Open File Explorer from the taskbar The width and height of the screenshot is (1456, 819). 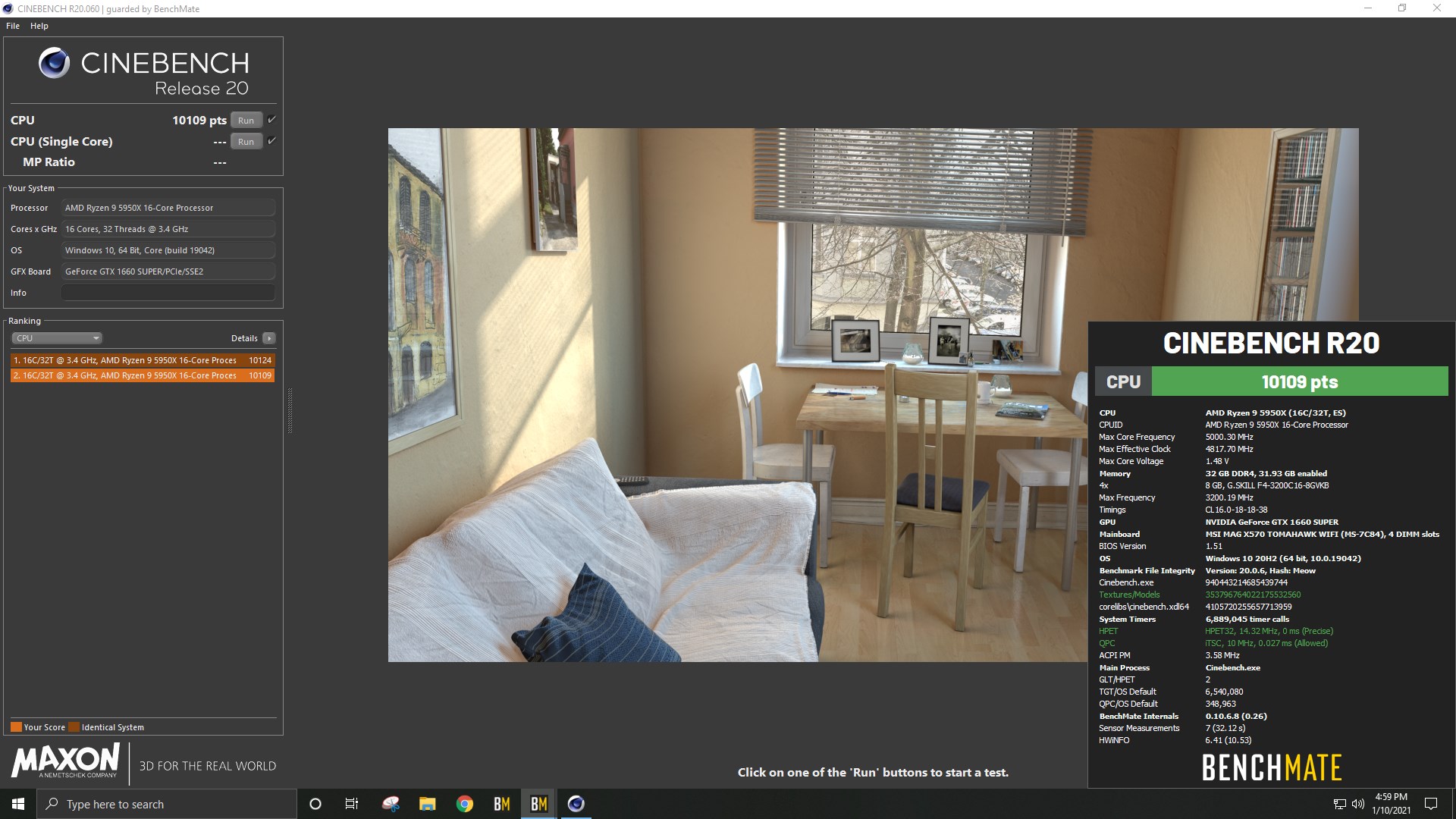click(x=428, y=804)
